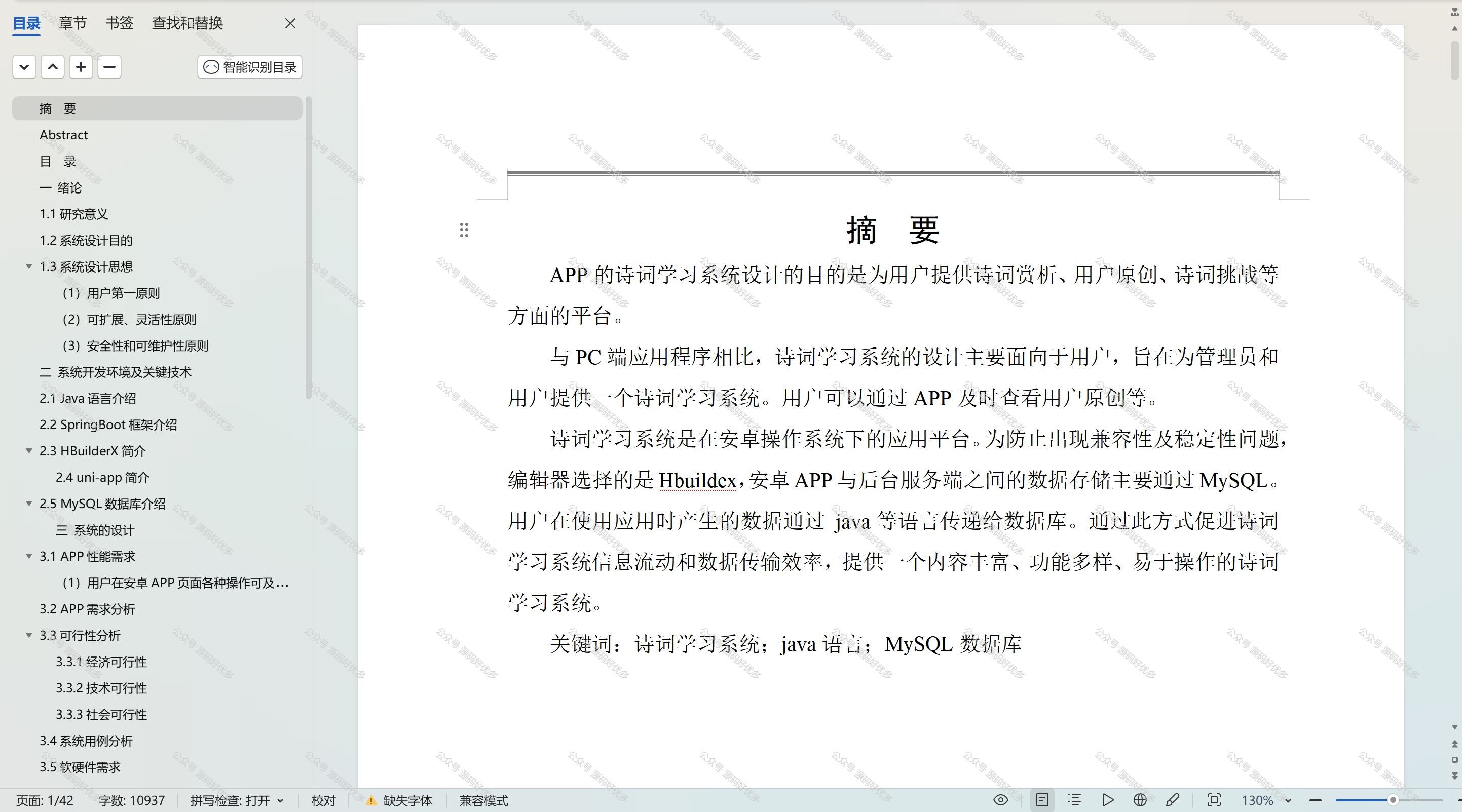Viewport: 1462px width, 812px height.
Task: Open 3.4 系统用例分析 entry
Action: (157, 741)
